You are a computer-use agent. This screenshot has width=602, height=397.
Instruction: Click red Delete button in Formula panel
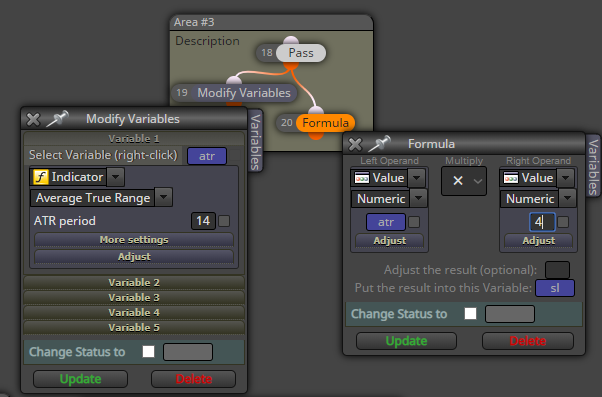pos(528,341)
